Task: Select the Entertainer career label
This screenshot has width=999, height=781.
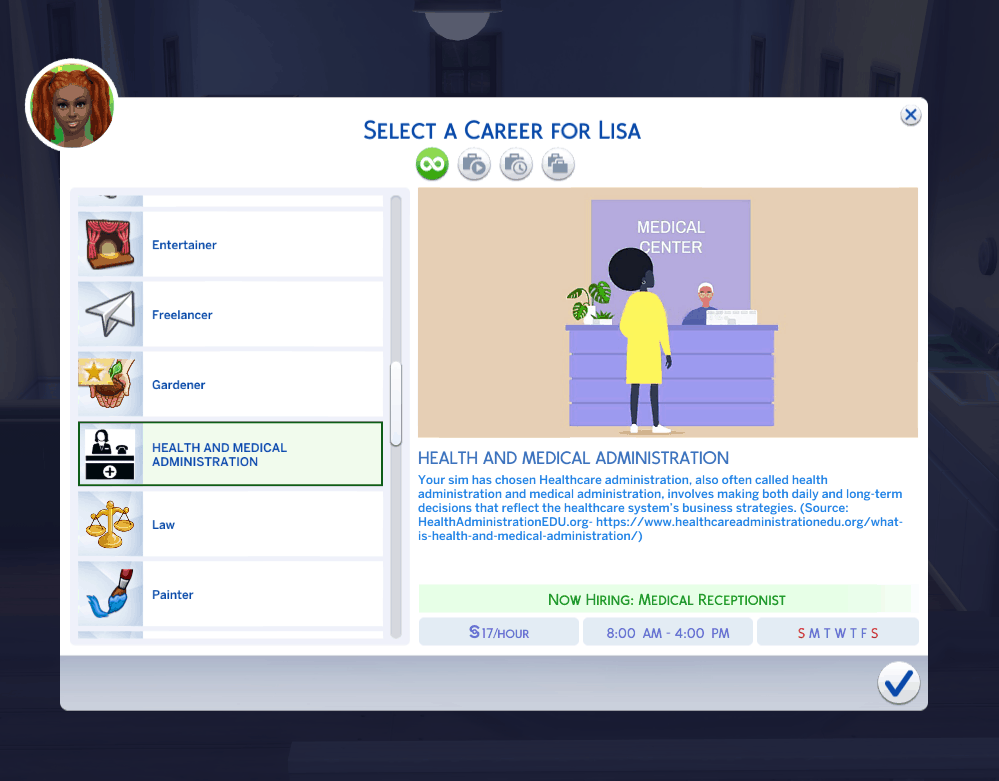Action: (184, 245)
